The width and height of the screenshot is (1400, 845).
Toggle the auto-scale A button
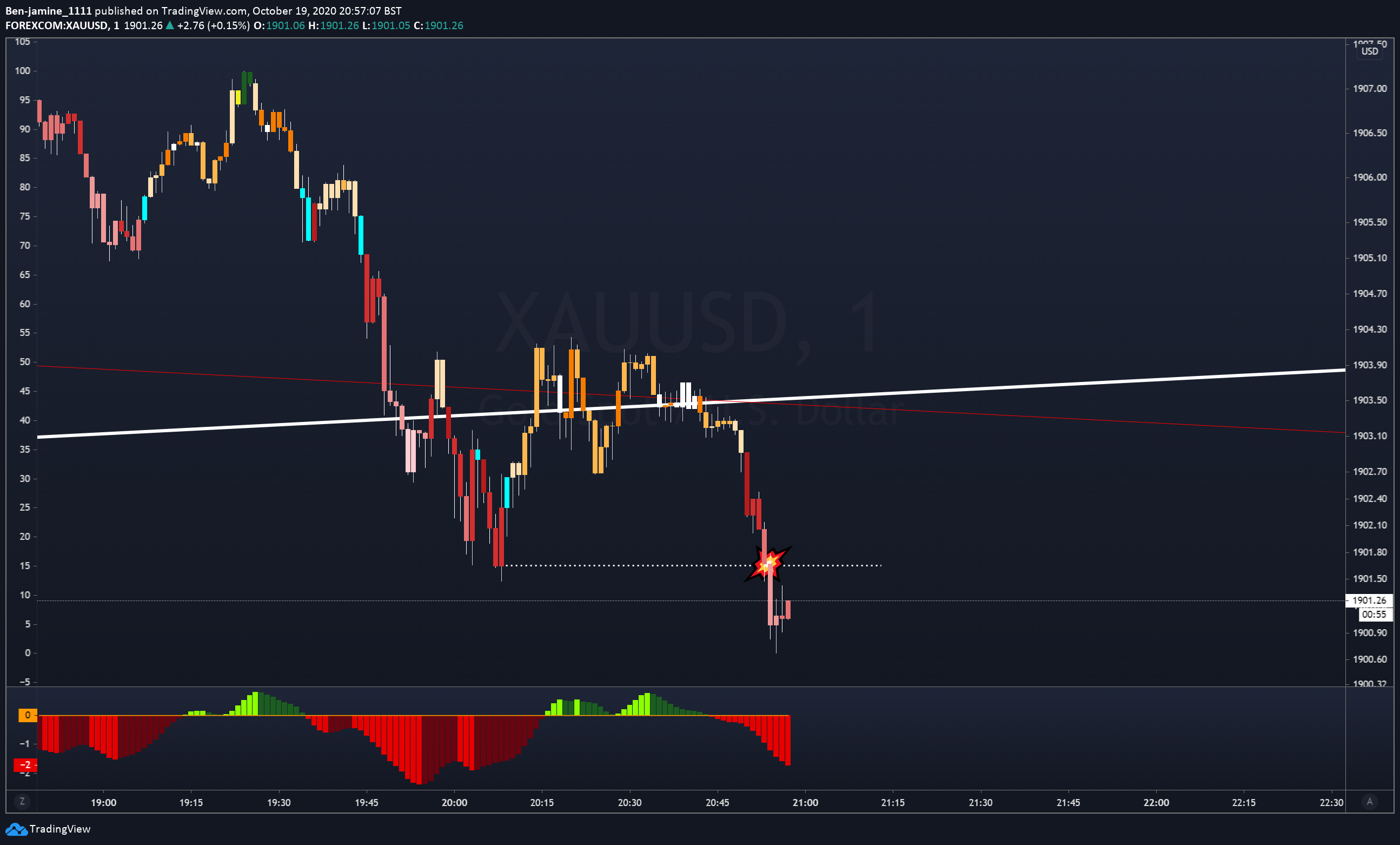(1369, 802)
